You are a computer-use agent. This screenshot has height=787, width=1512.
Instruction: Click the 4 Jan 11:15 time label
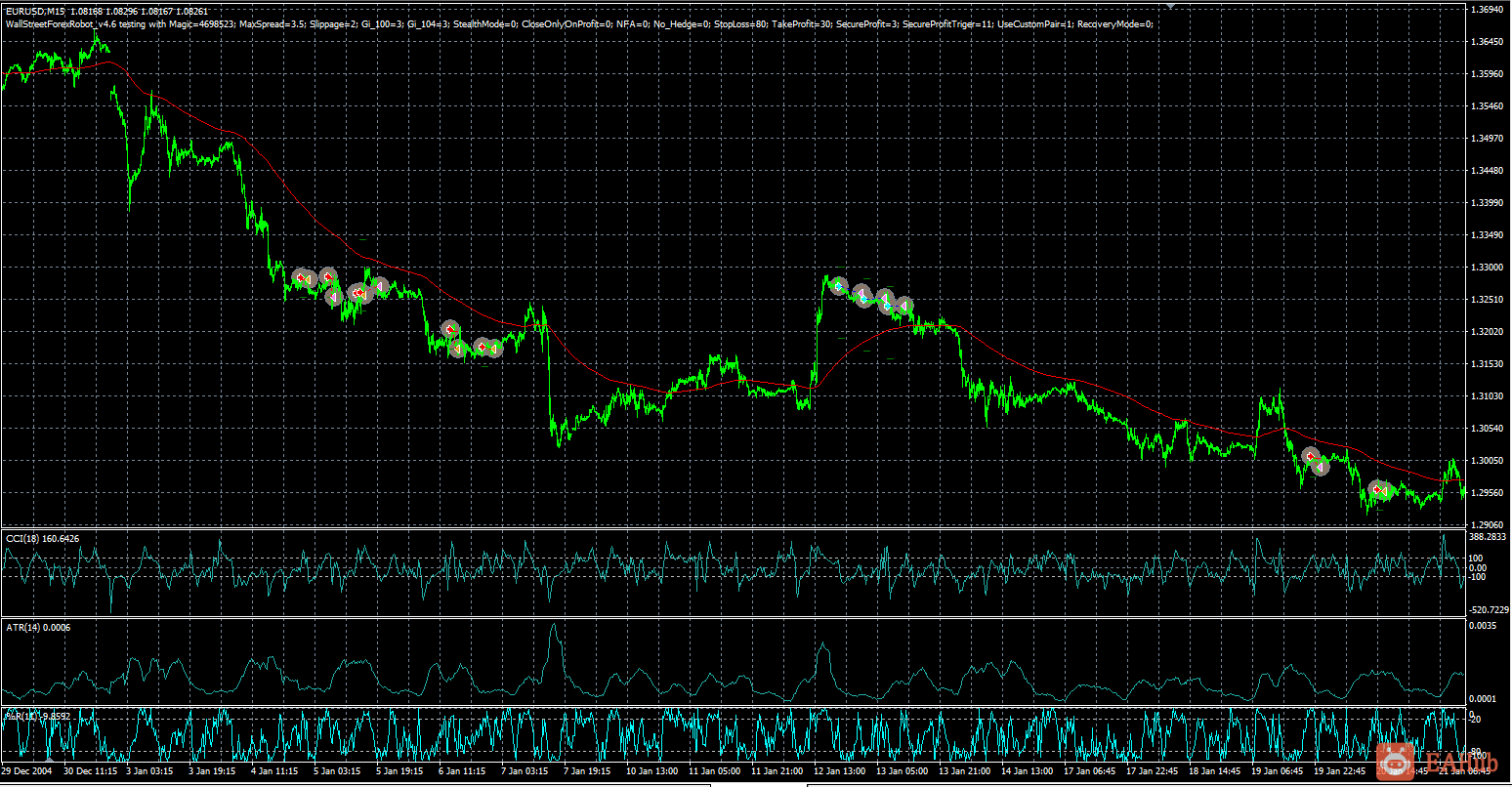pyautogui.click(x=274, y=770)
